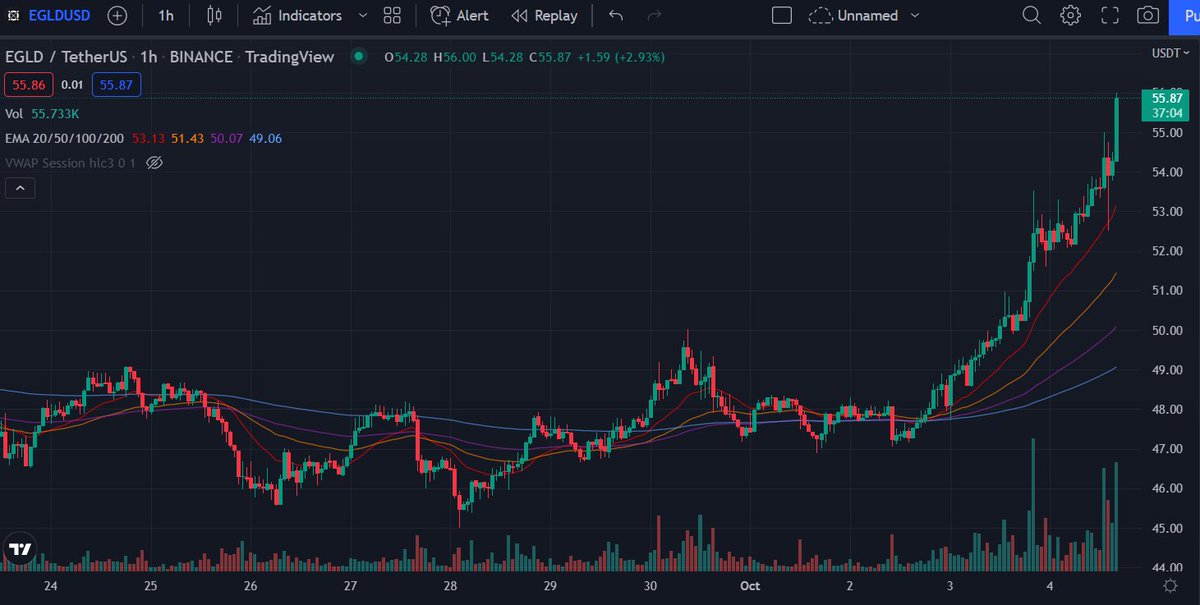Redo the last chart action

(x=655, y=16)
